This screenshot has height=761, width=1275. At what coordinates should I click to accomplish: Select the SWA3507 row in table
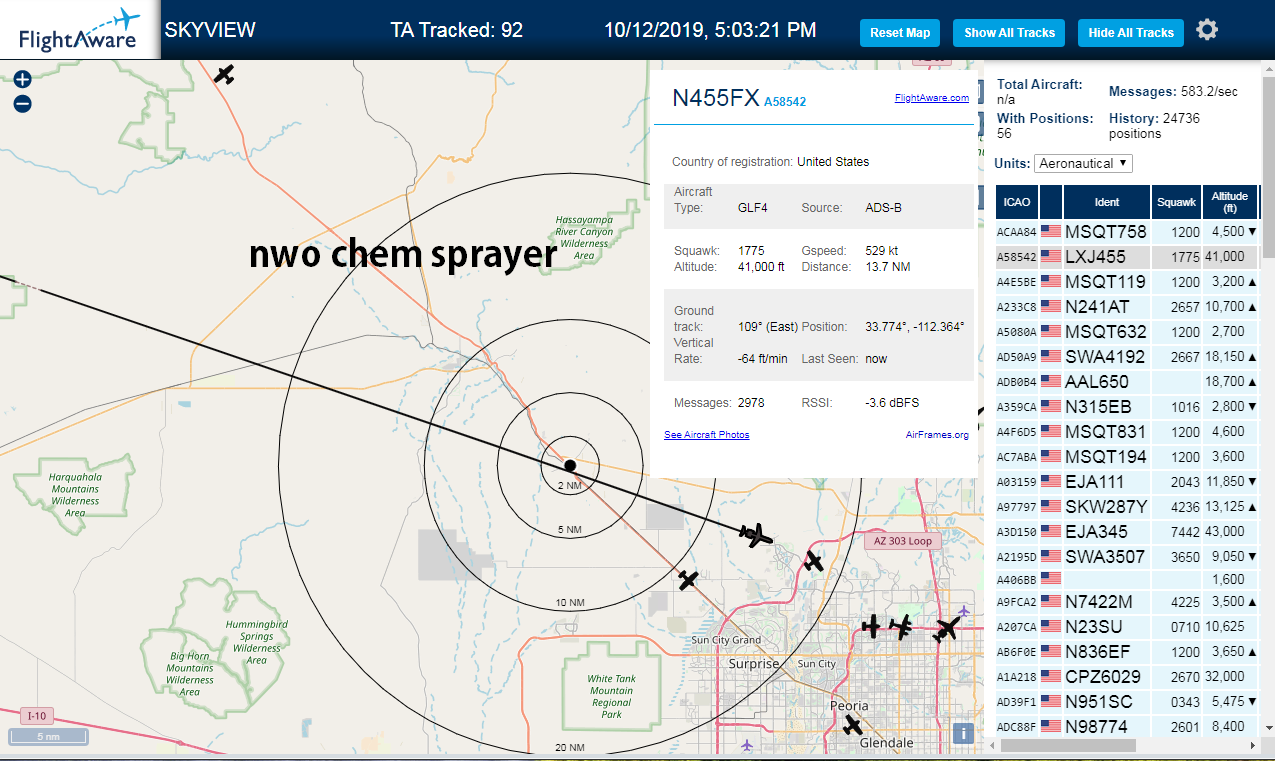(x=1126, y=557)
